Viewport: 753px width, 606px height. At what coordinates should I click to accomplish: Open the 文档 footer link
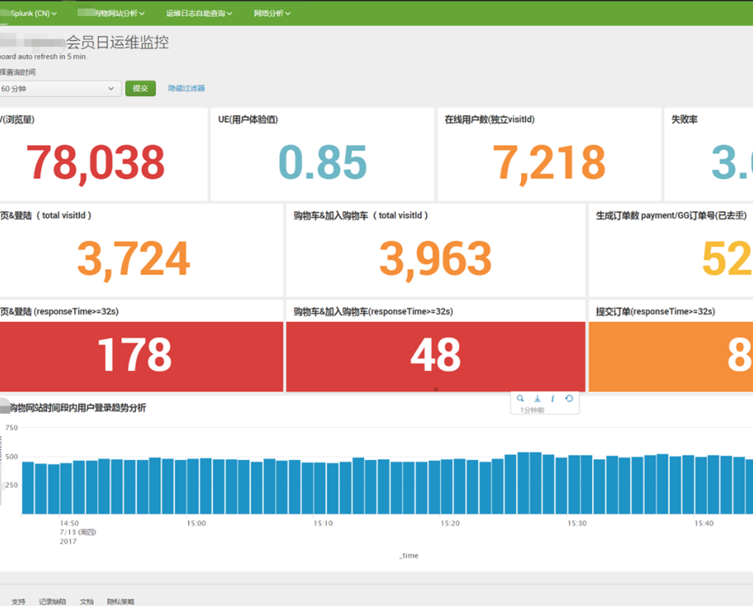[87, 601]
